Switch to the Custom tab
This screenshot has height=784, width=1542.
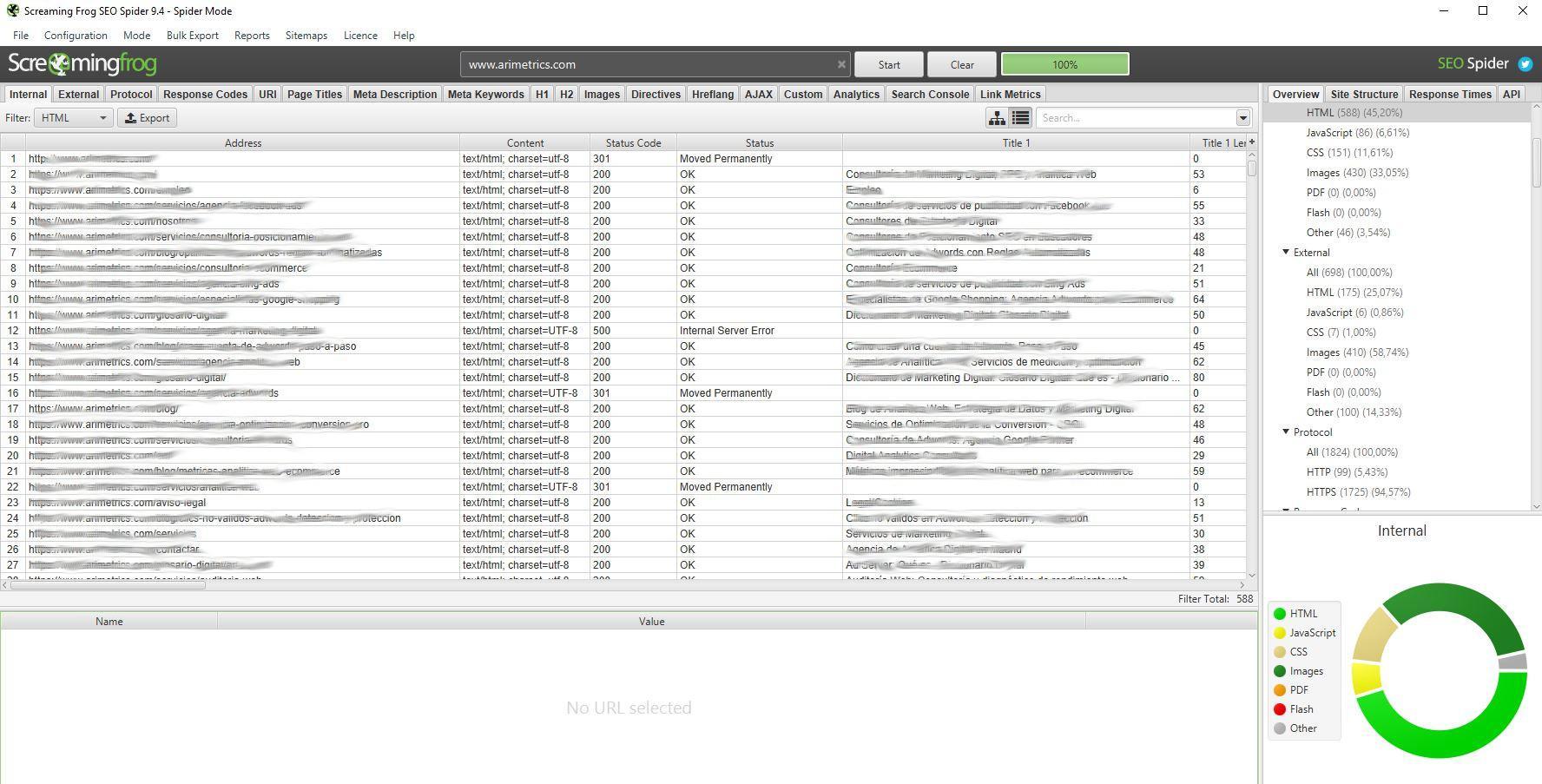point(803,95)
